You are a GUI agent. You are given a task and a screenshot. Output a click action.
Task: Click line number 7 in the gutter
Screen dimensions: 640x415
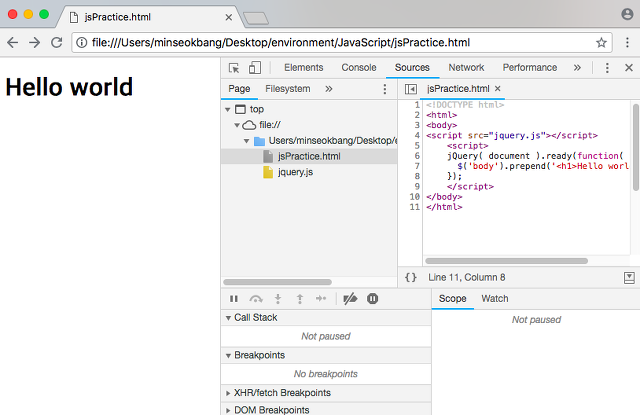click(417, 166)
